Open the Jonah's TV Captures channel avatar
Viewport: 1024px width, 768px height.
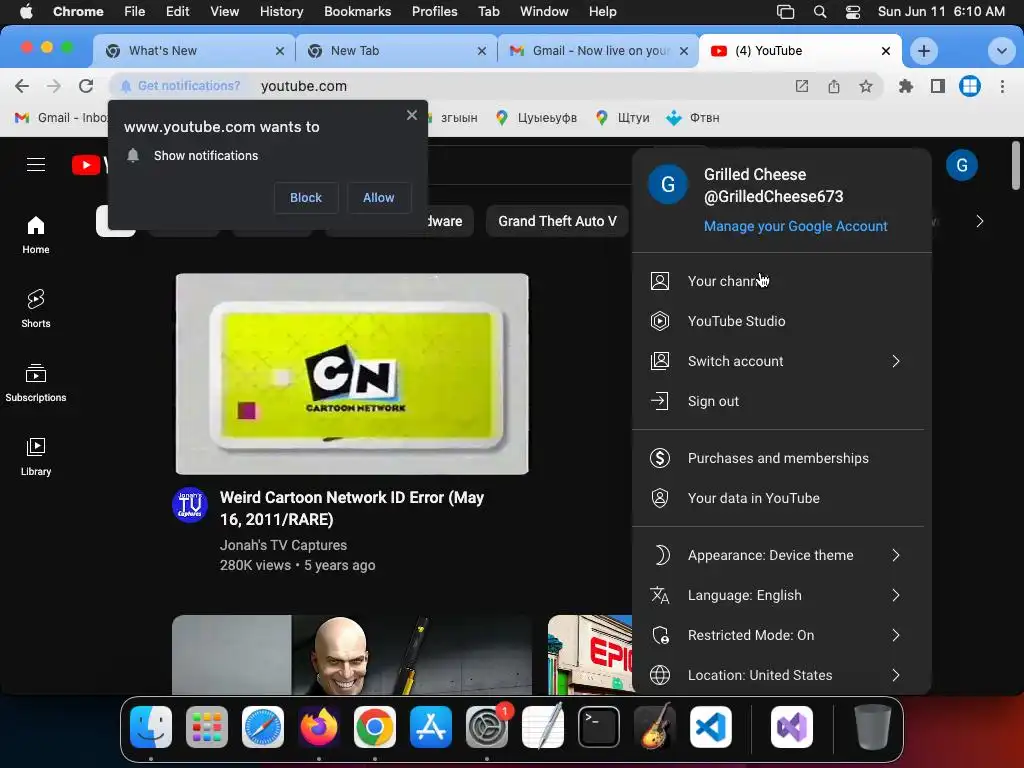click(x=190, y=505)
